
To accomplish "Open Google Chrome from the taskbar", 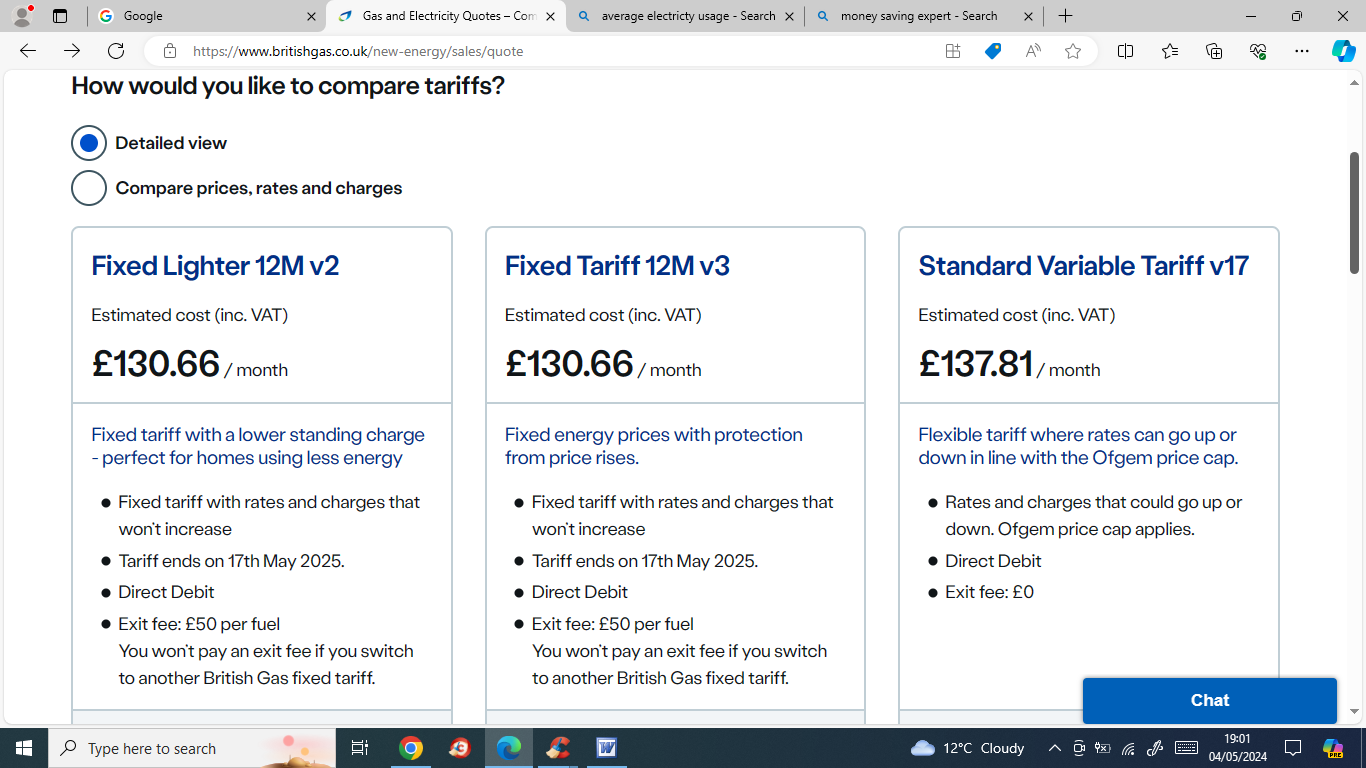I will pyautogui.click(x=411, y=748).
